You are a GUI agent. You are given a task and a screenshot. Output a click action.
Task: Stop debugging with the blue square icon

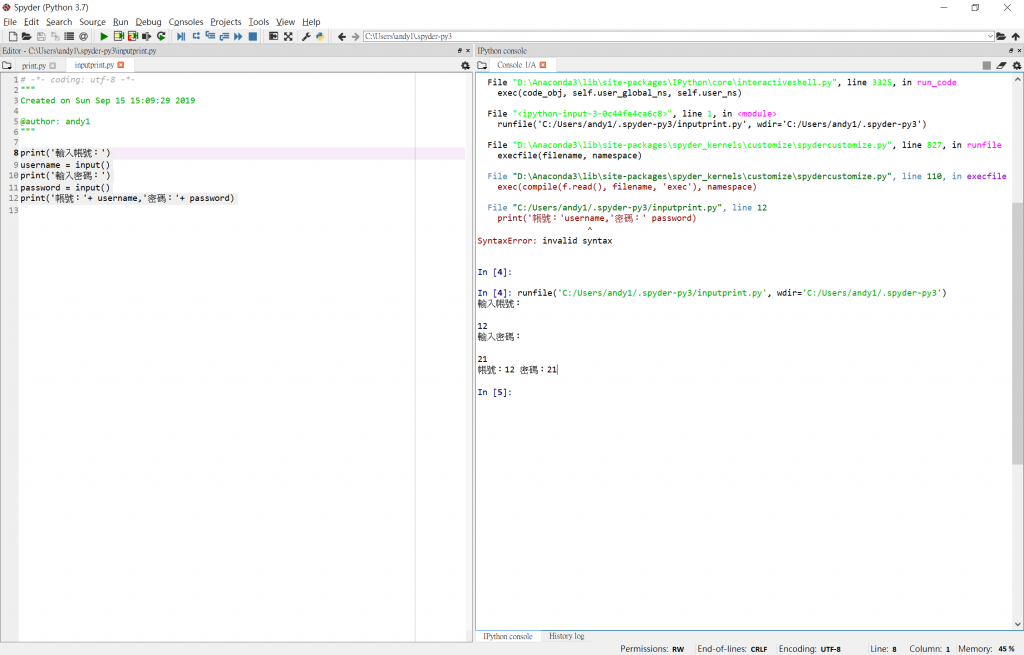(253, 36)
